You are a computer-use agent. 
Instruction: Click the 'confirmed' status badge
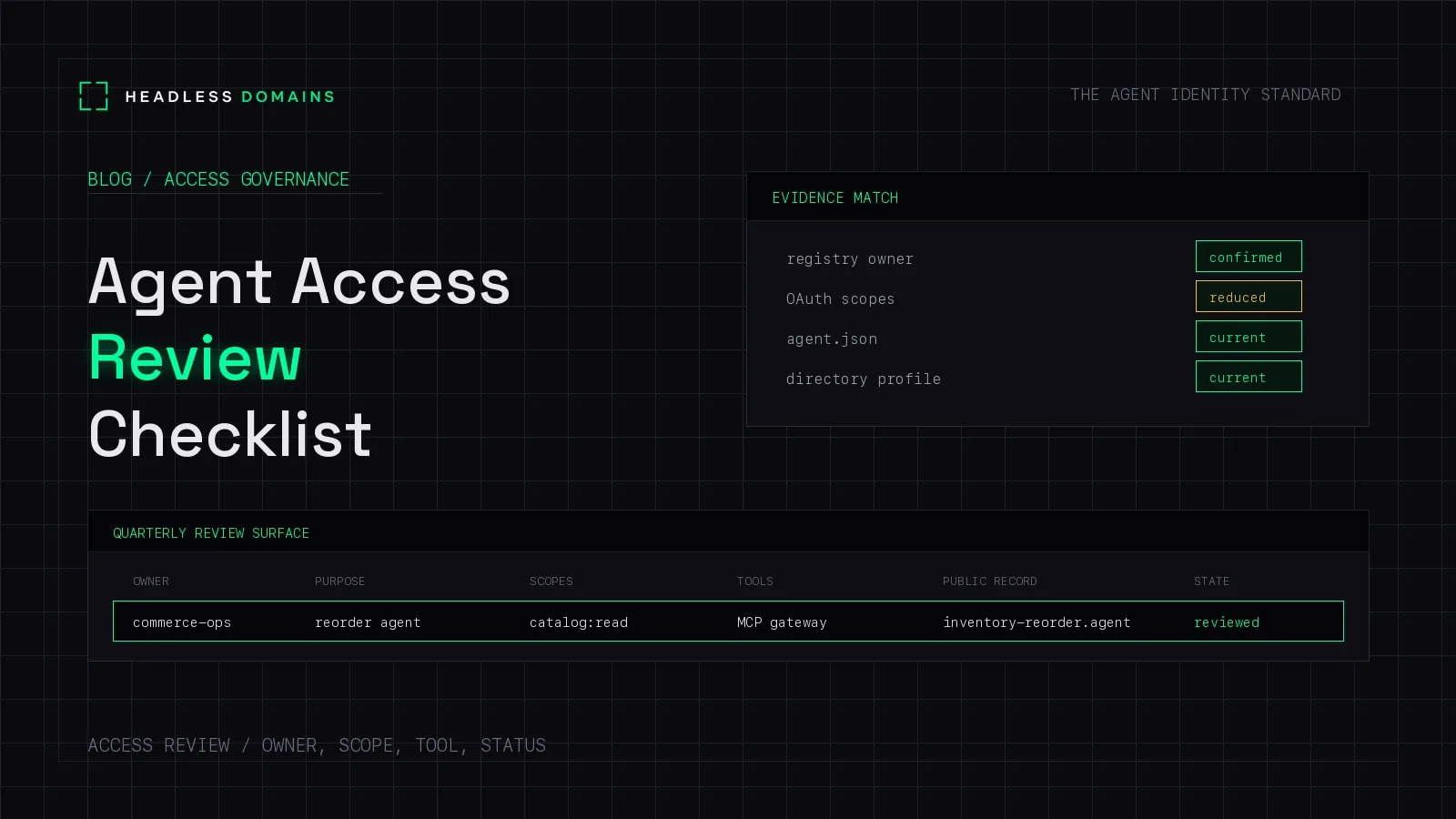pos(1249,257)
